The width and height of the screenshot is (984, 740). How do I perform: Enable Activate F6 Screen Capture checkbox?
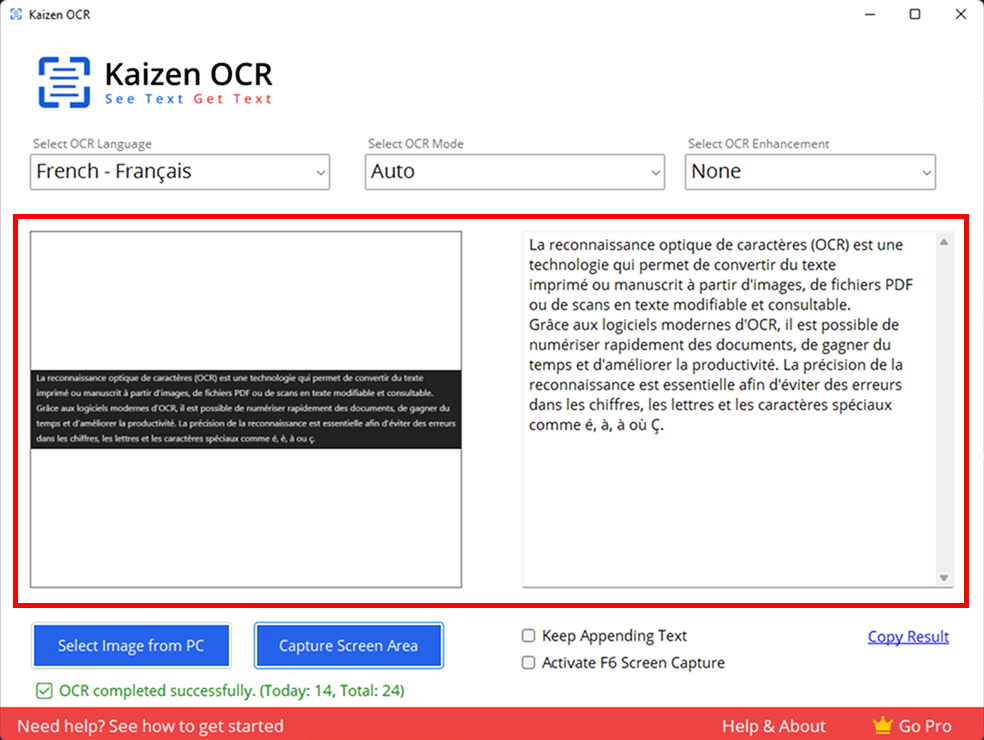(528, 663)
